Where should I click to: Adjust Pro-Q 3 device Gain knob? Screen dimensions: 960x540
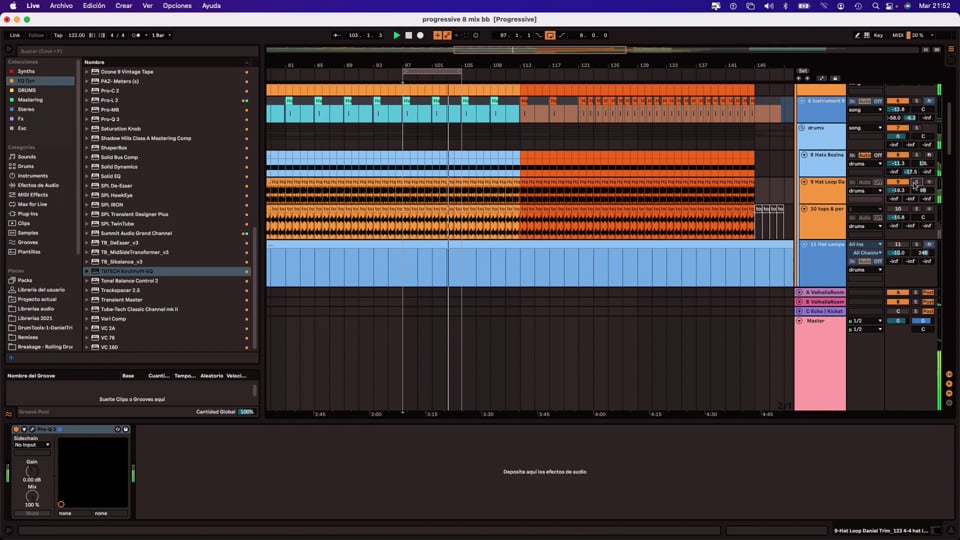click(32, 471)
